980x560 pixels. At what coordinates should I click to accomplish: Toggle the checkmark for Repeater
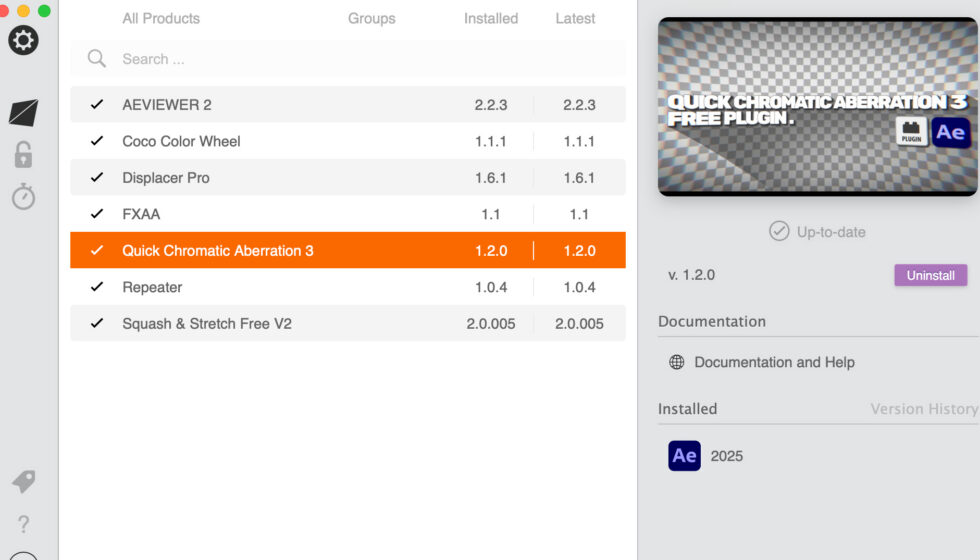point(97,287)
